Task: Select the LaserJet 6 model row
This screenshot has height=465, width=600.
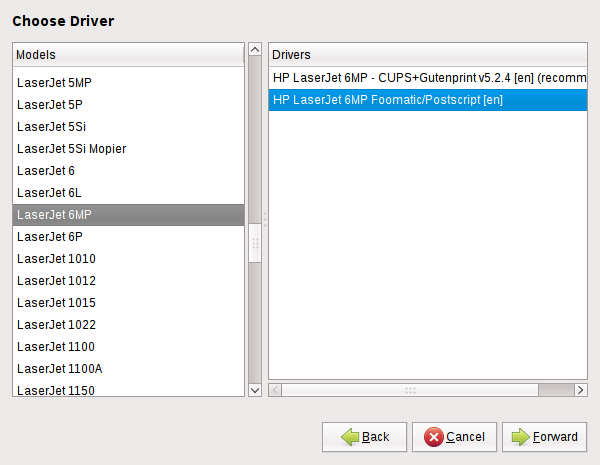Action: 129,171
